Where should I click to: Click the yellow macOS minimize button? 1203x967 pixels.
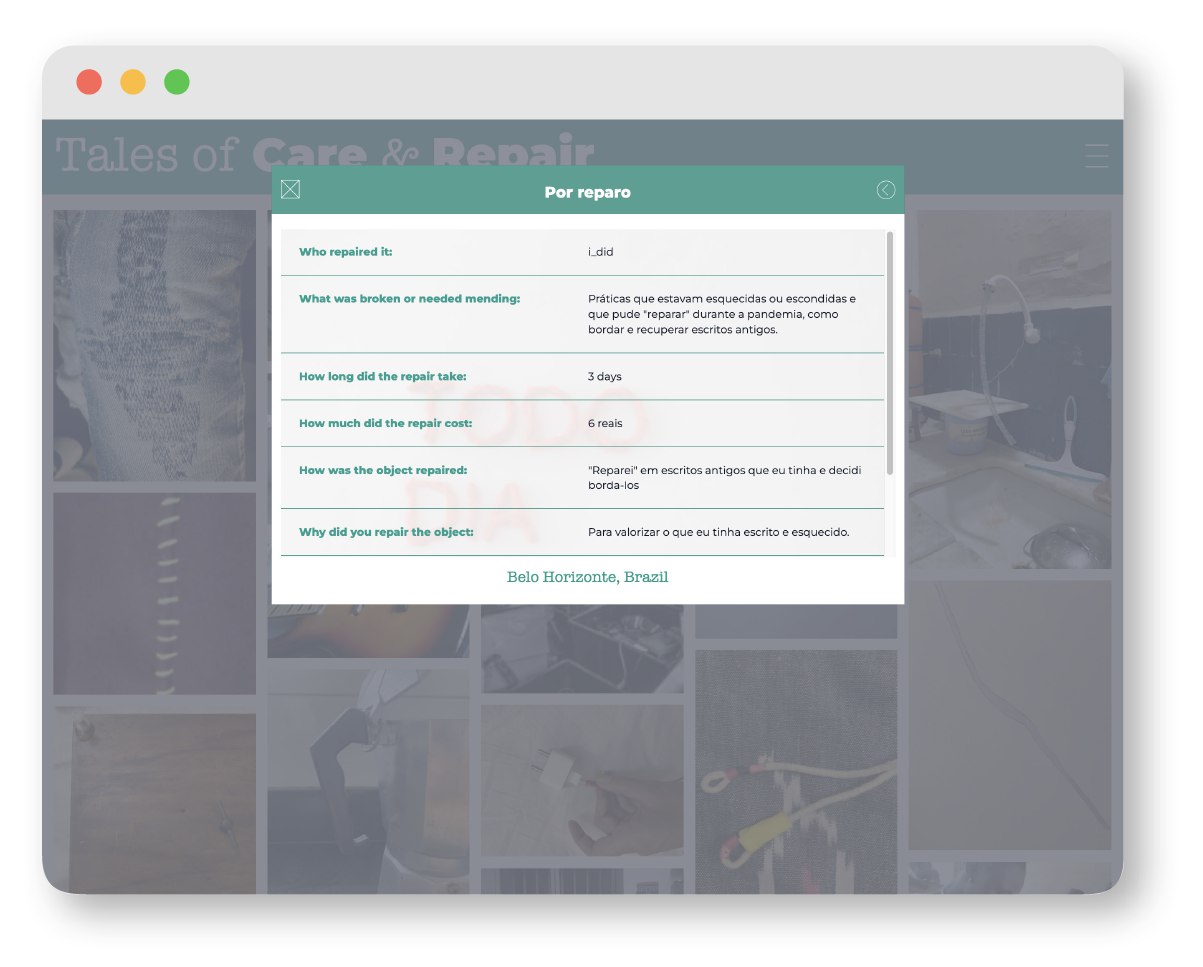133,82
